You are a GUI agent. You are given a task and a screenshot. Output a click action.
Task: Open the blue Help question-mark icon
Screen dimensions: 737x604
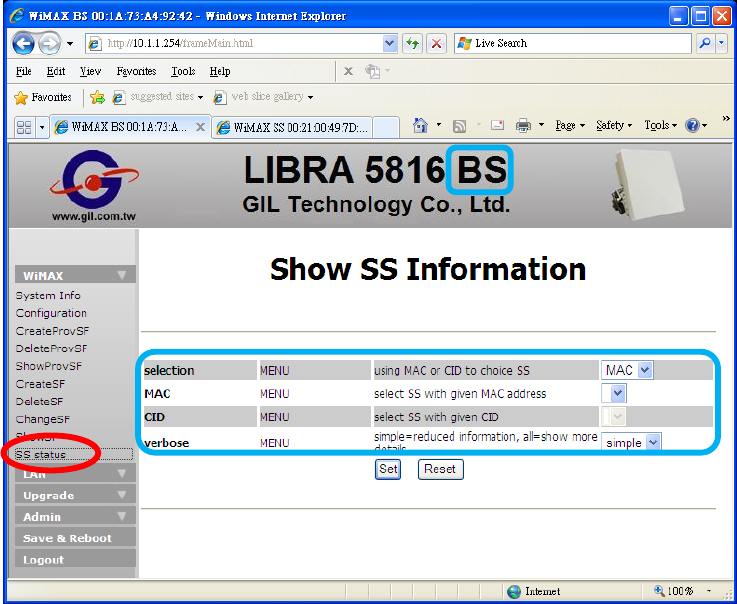pyautogui.click(x=692, y=126)
